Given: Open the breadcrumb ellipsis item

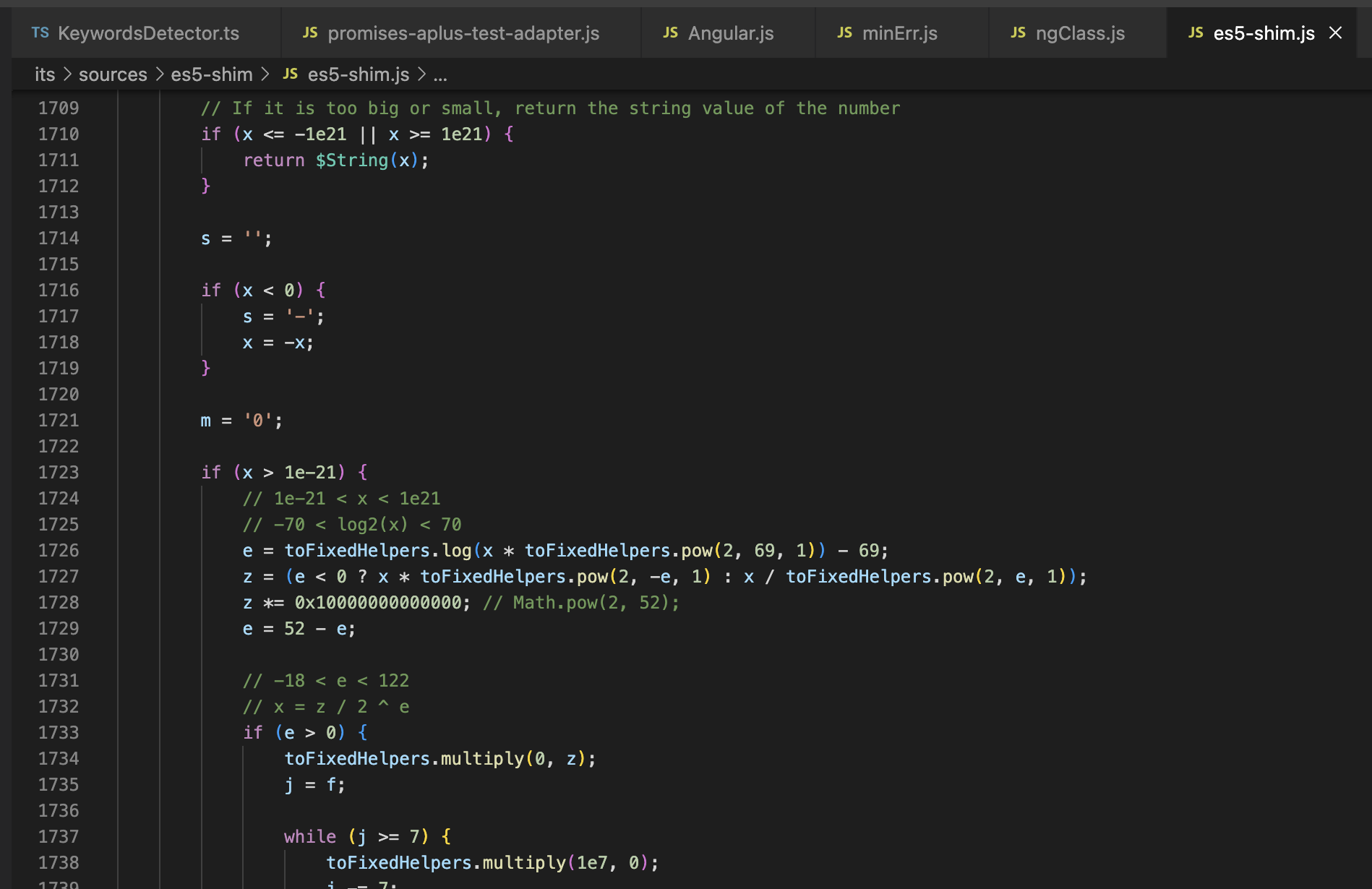Looking at the screenshot, I should pos(441,74).
